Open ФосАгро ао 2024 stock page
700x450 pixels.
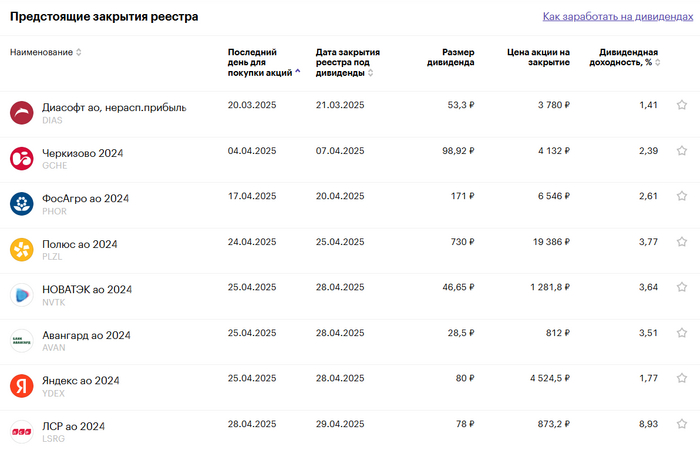point(86,198)
